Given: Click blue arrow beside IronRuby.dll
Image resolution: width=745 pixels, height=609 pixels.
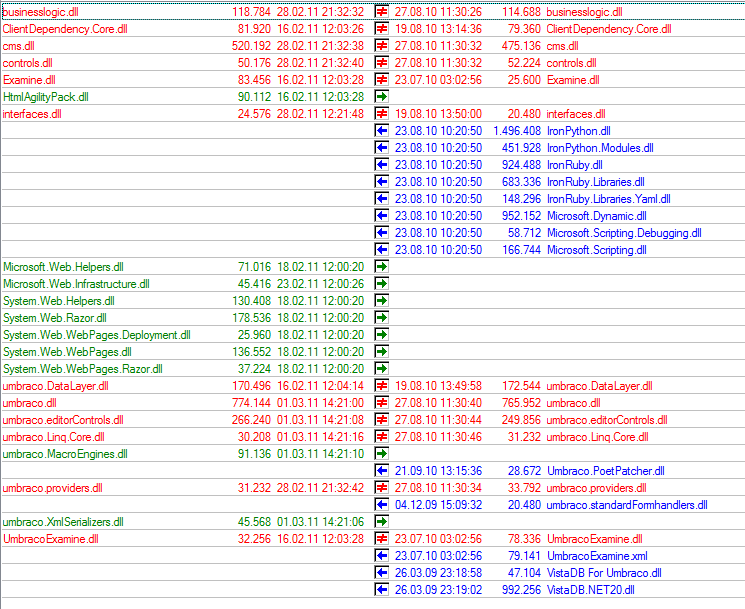Looking at the screenshot, I should 382,164.
